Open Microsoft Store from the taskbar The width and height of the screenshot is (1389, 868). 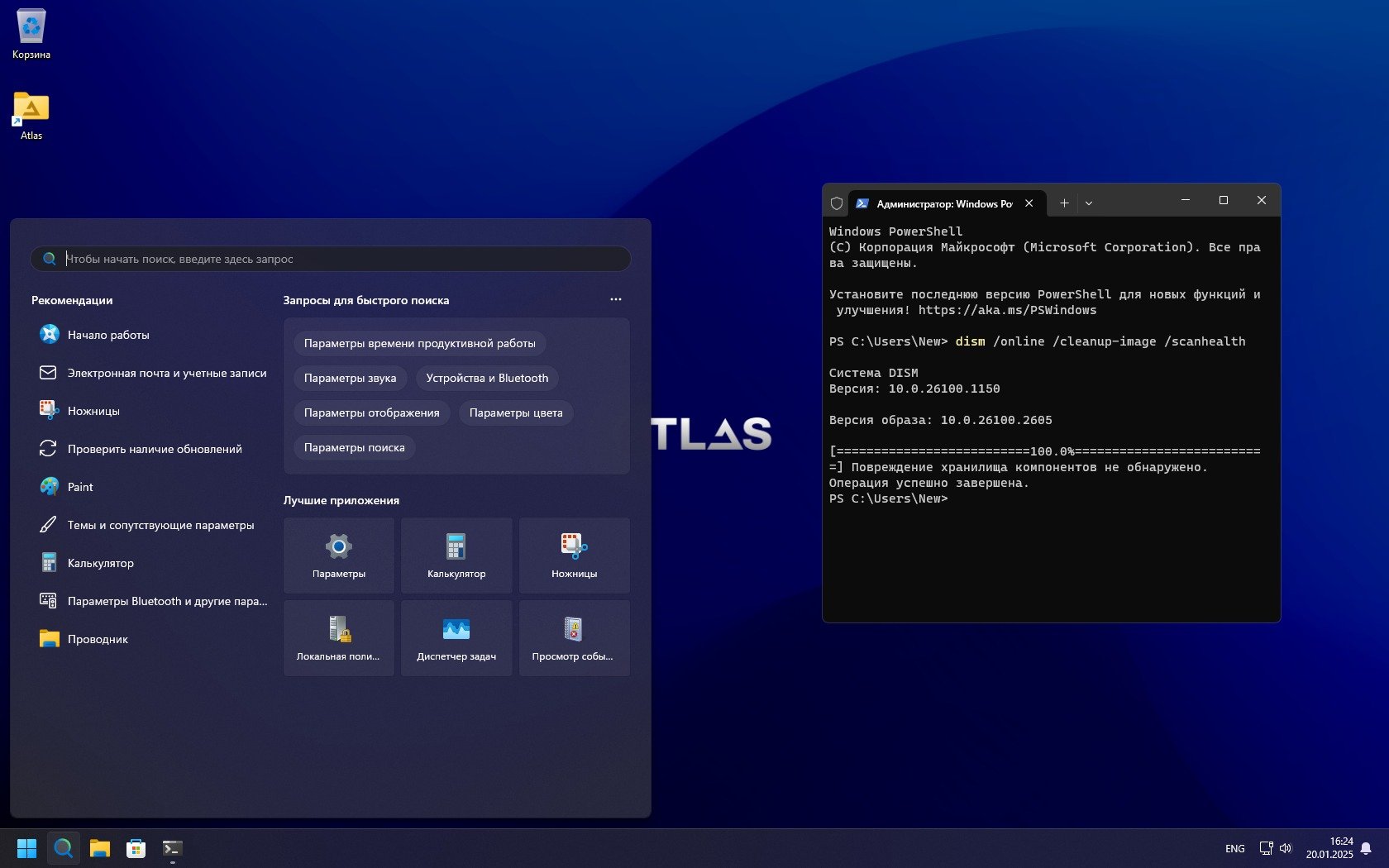click(x=136, y=848)
